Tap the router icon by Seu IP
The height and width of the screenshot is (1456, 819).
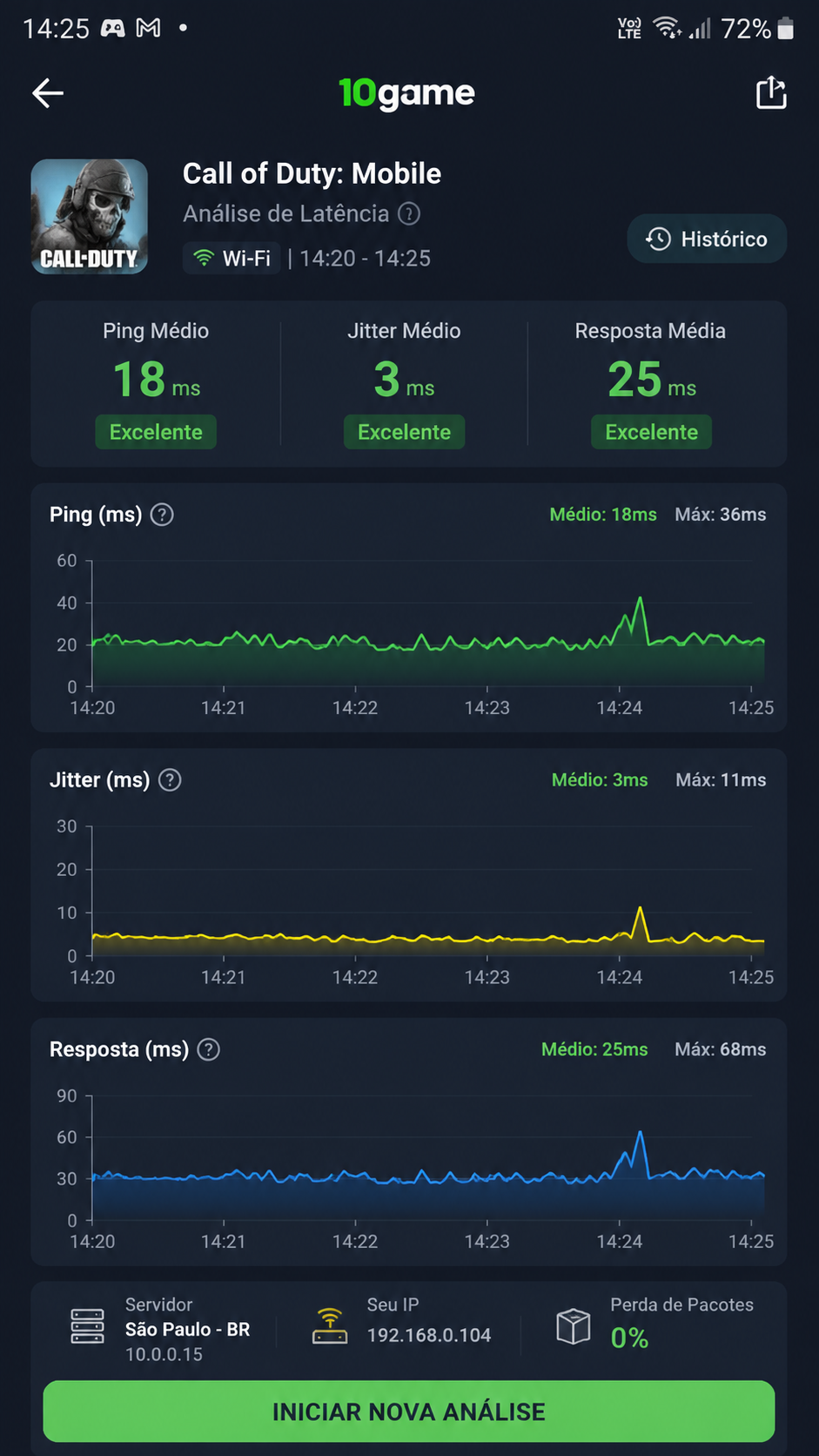pos(330,1326)
